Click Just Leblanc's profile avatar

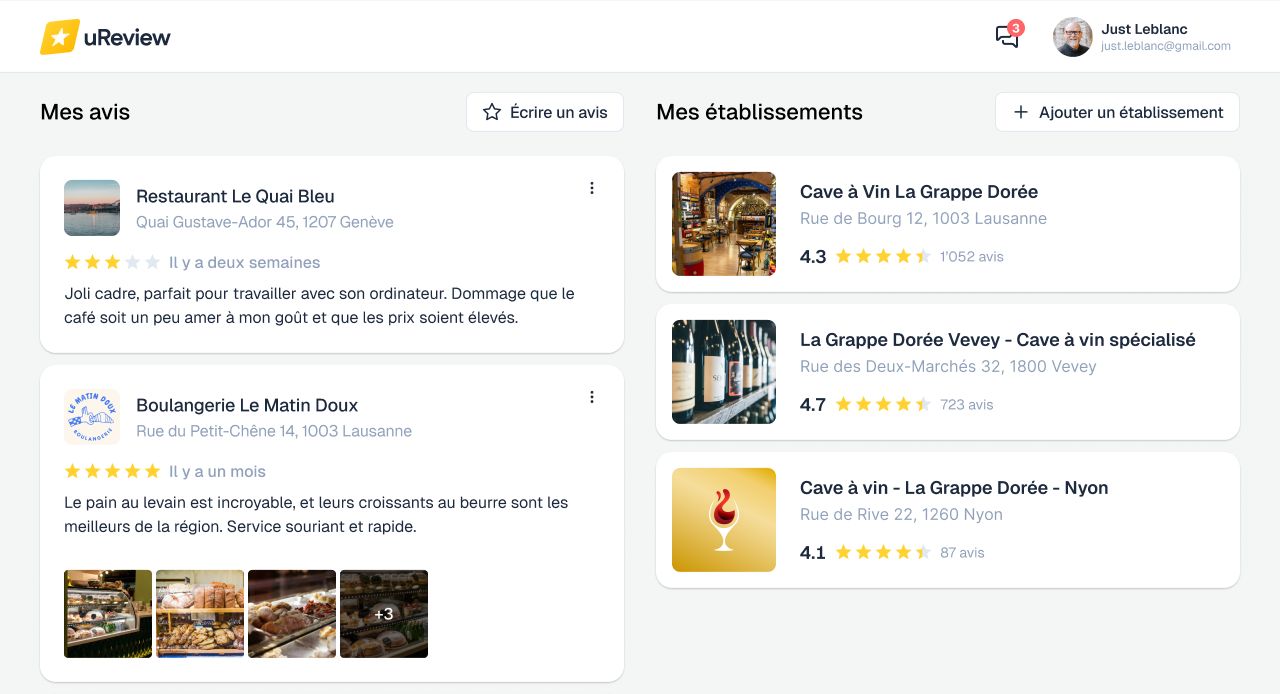(1072, 37)
